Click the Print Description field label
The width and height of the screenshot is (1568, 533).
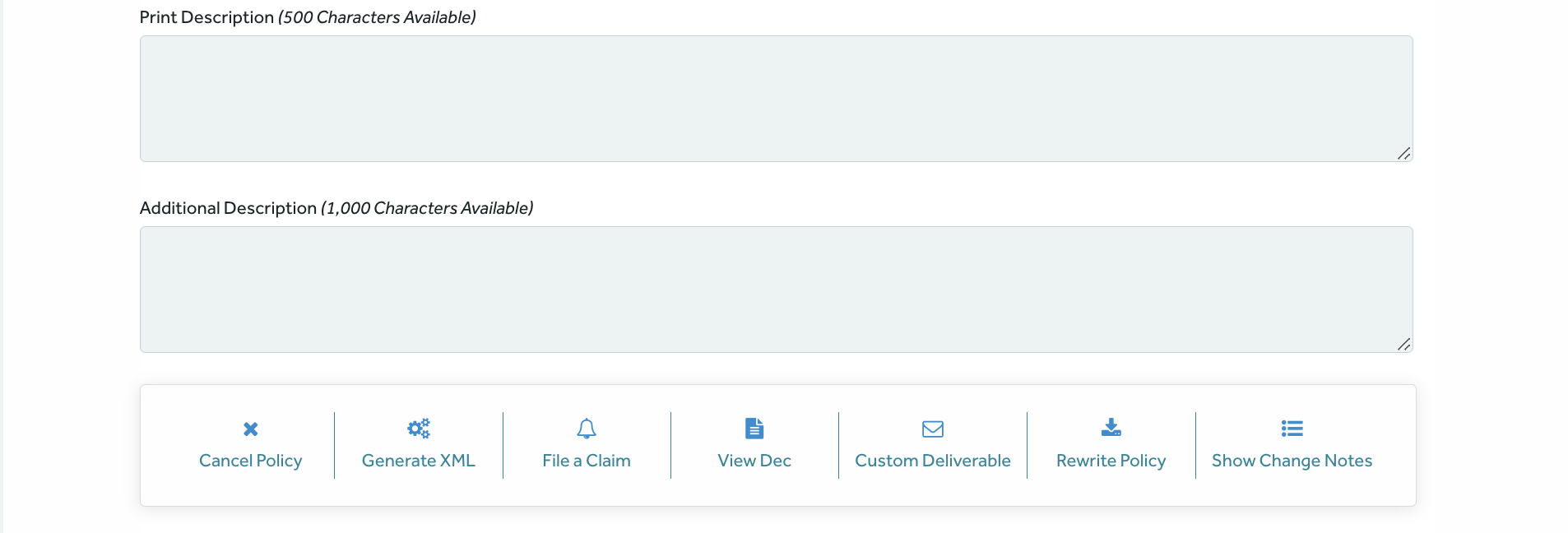(206, 17)
